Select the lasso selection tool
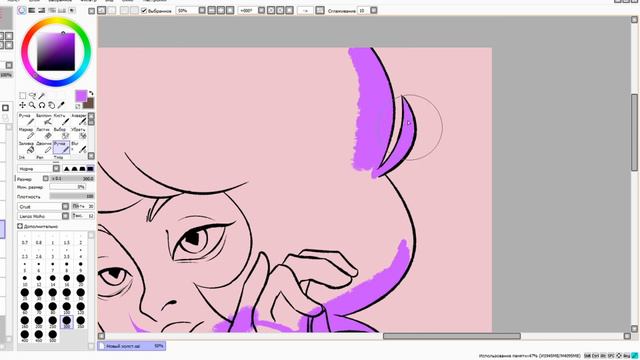 pyautogui.click(x=32, y=96)
